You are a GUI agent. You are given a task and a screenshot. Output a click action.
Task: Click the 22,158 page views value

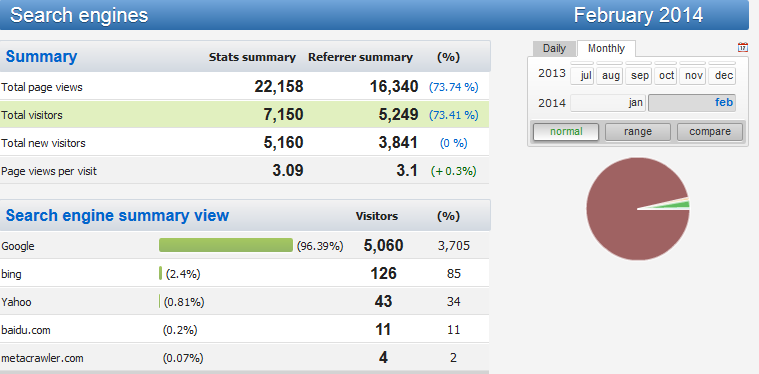279,87
